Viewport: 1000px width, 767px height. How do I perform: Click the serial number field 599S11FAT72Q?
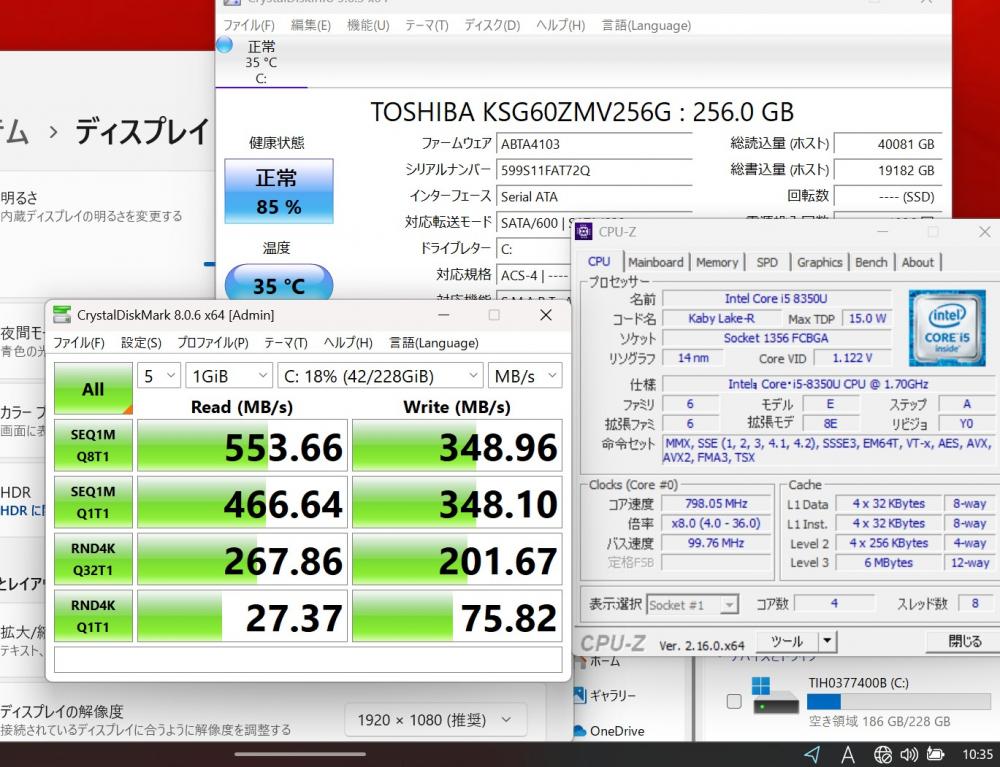click(x=594, y=170)
